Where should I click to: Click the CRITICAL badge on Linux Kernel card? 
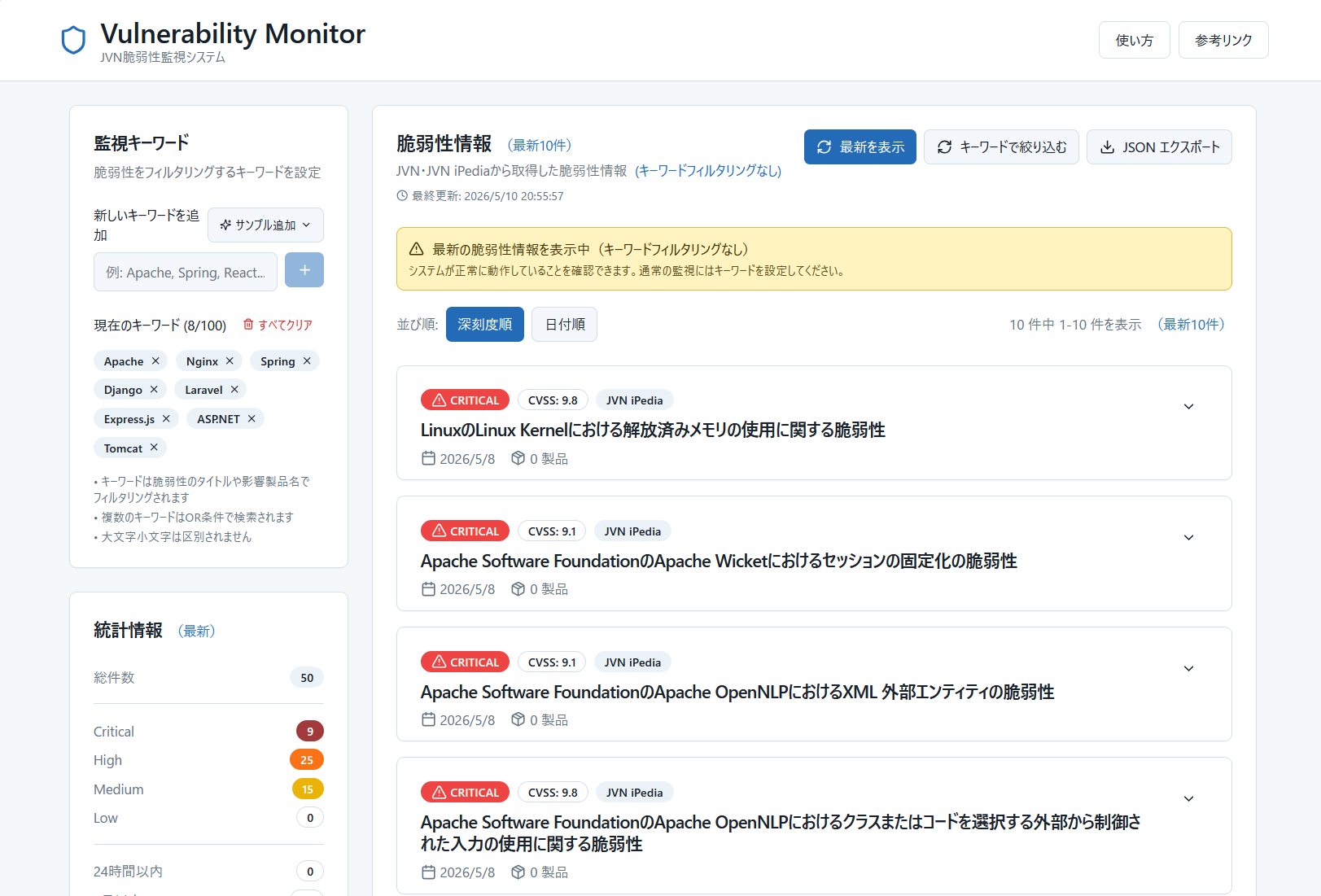click(x=465, y=400)
